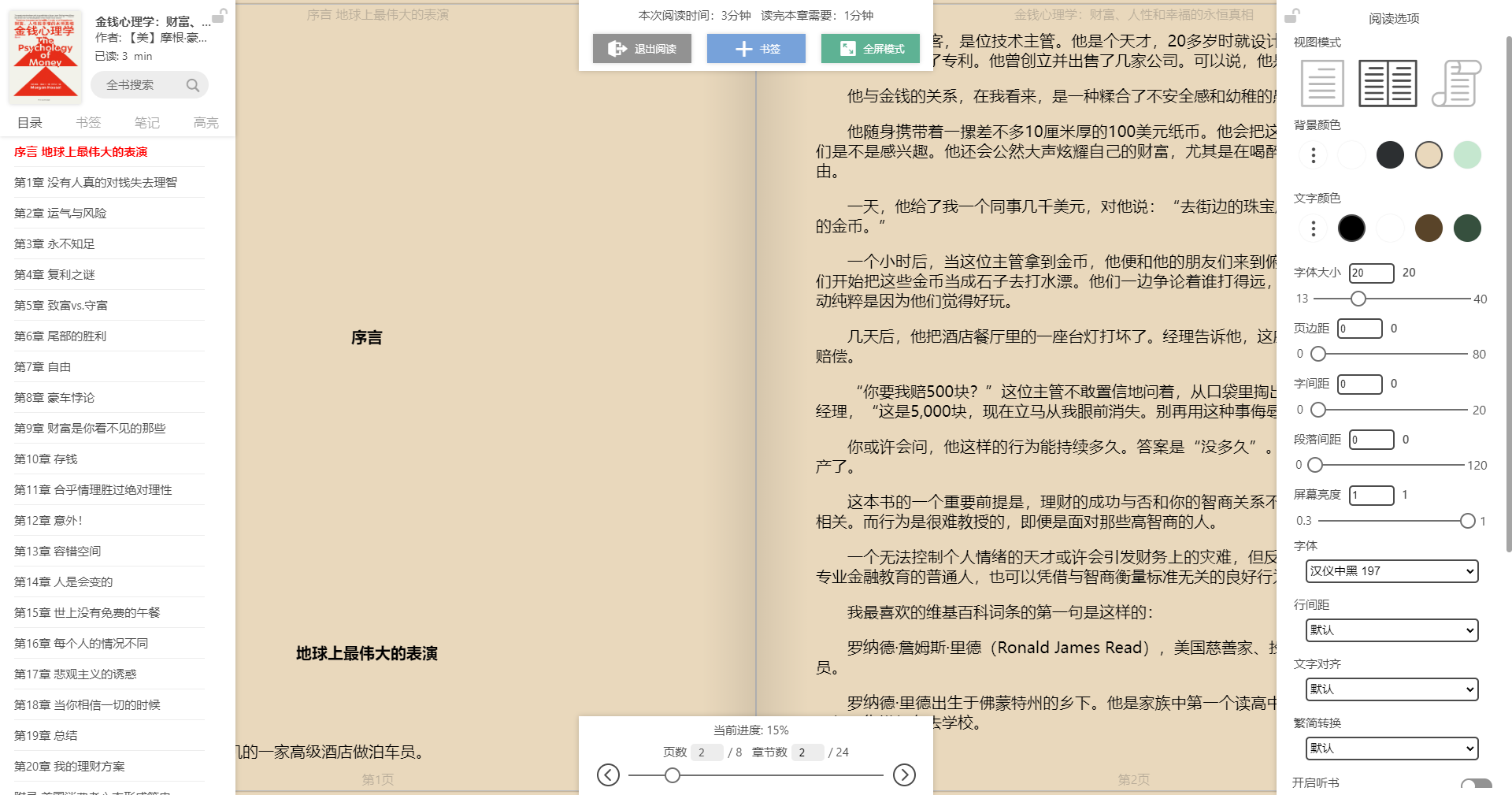Click the lock icon on reading options panel
The image size is (1512, 795).
pyautogui.click(x=1291, y=16)
